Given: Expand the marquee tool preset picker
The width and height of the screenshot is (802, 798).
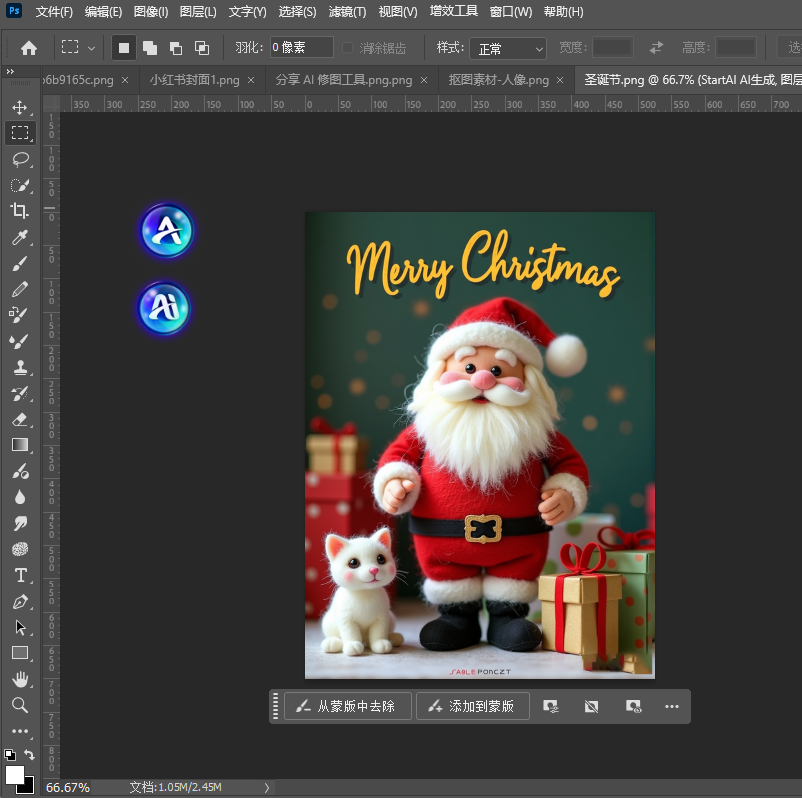Looking at the screenshot, I should pyautogui.click(x=78, y=47).
